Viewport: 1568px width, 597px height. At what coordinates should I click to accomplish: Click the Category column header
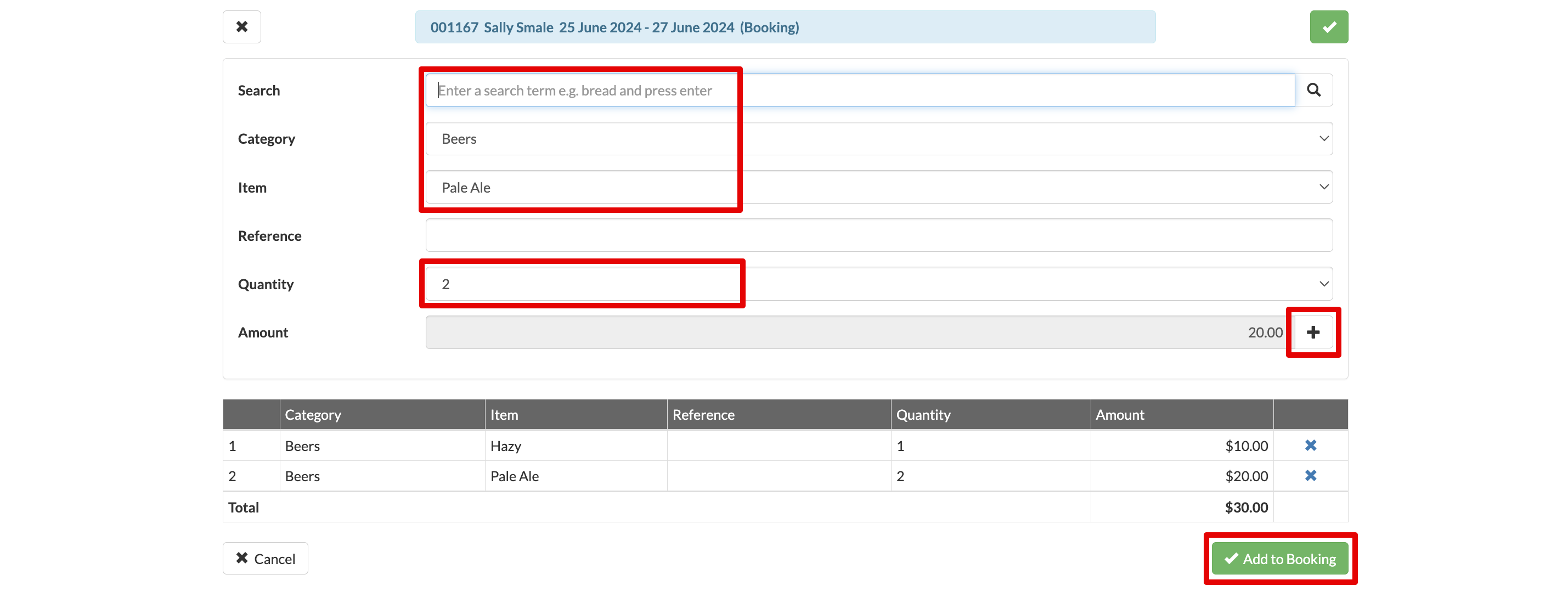point(313,414)
